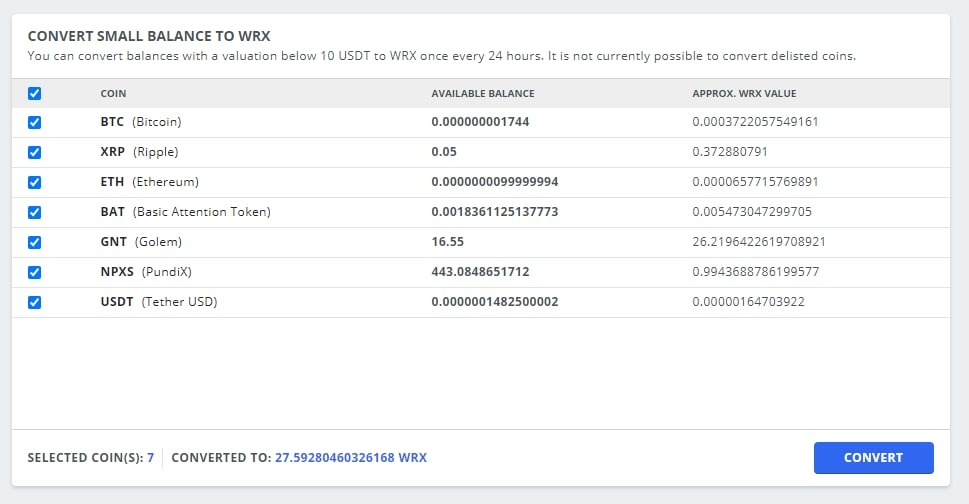Select the ETH (Ethereum) coin name
Screen dimensions: 969x504
pyautogui.click(x=150, y=182)
